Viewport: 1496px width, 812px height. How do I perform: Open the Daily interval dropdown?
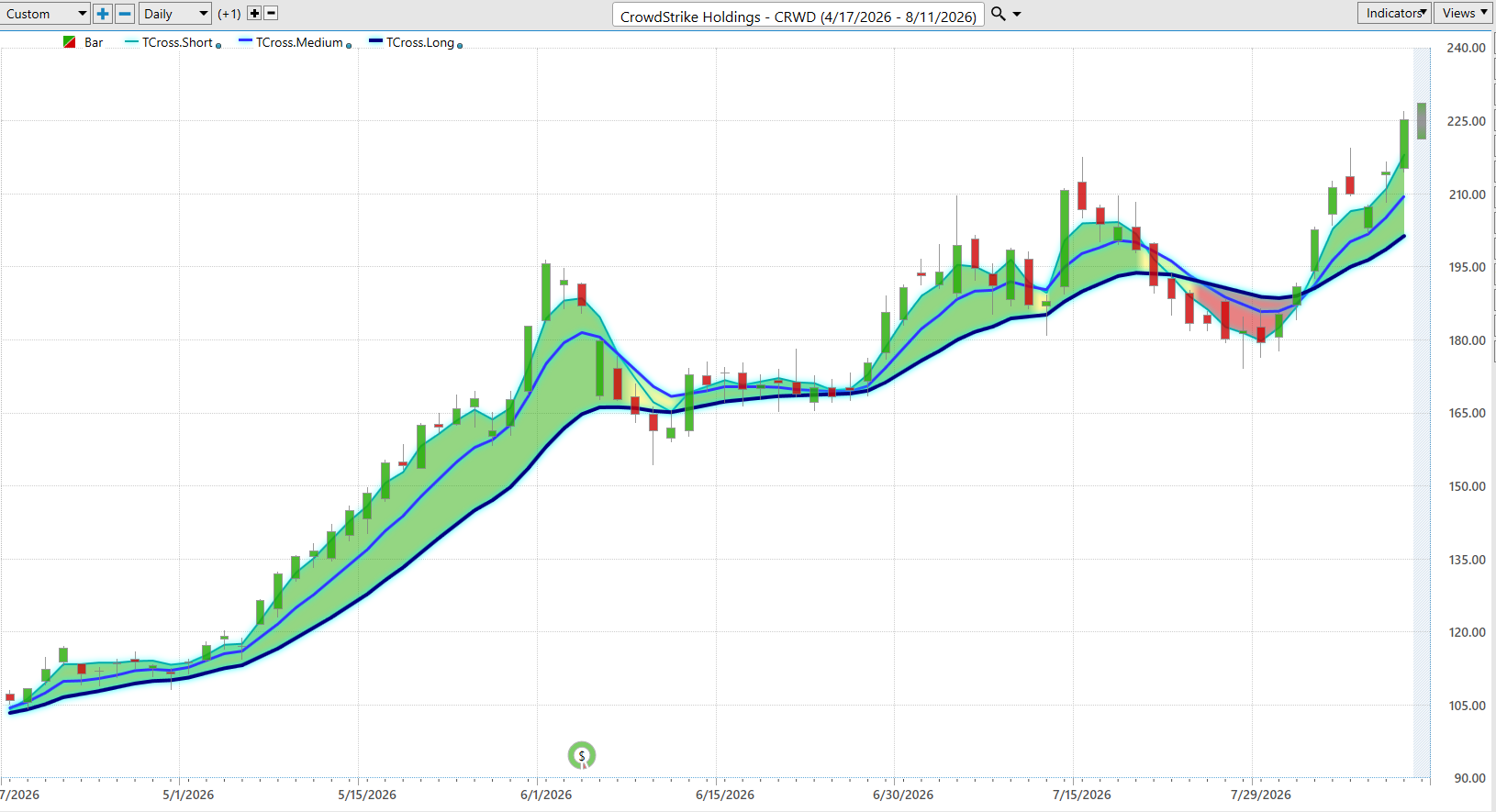176,14
